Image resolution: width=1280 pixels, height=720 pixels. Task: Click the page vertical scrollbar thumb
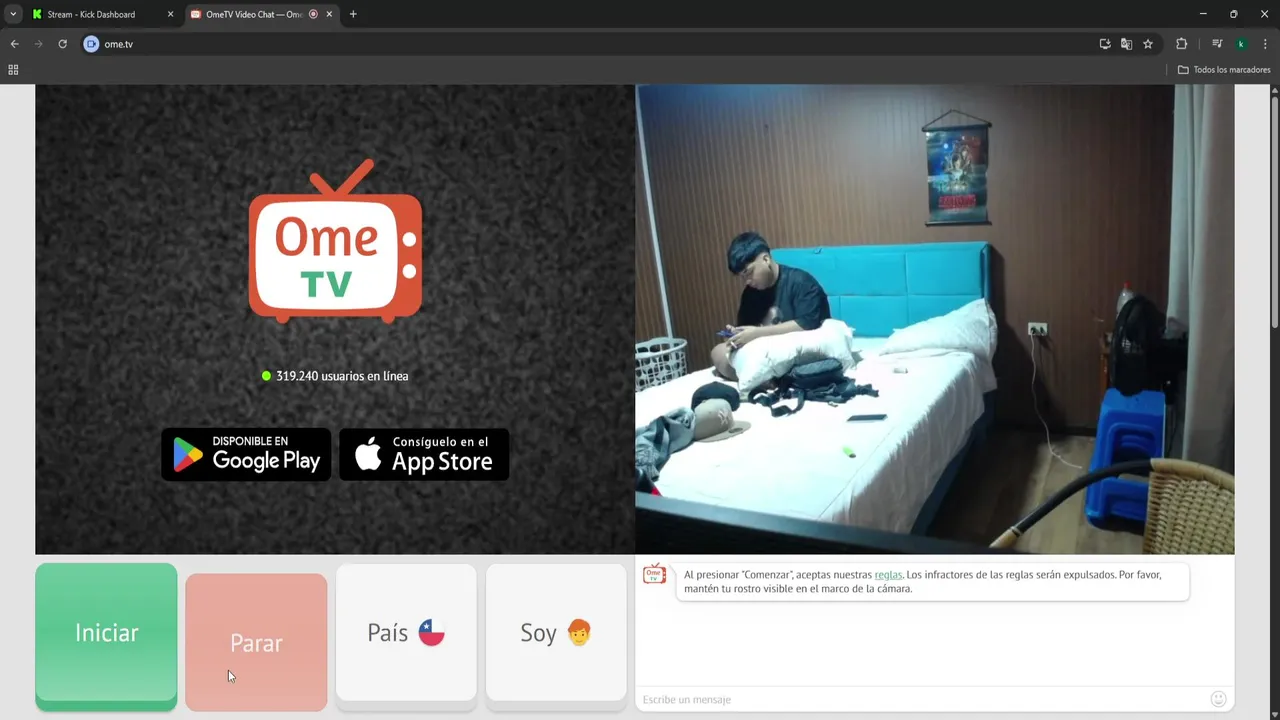[1275, 213]
